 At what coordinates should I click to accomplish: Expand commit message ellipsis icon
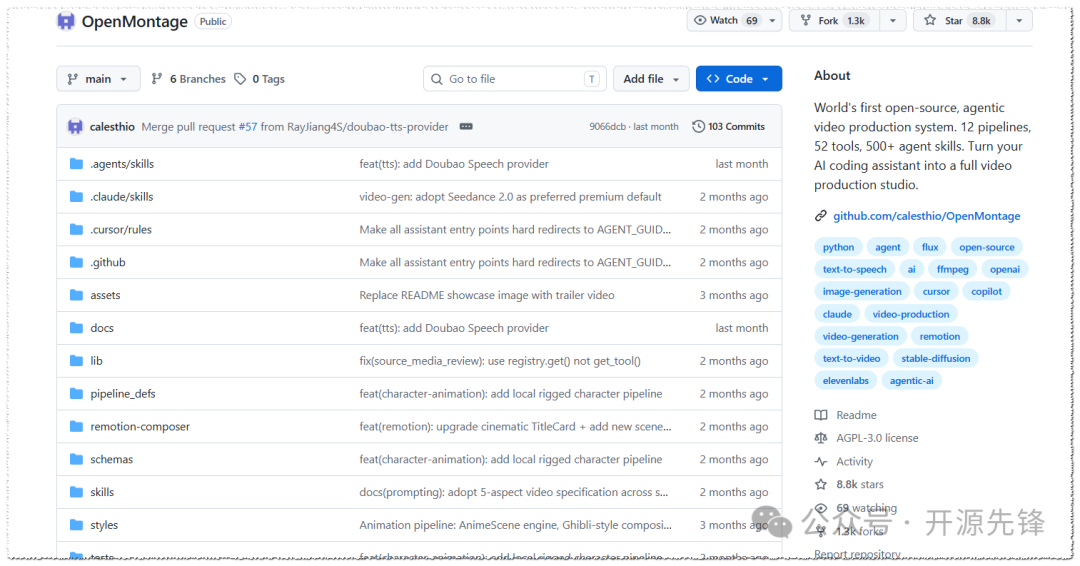[x=466, y=127]
